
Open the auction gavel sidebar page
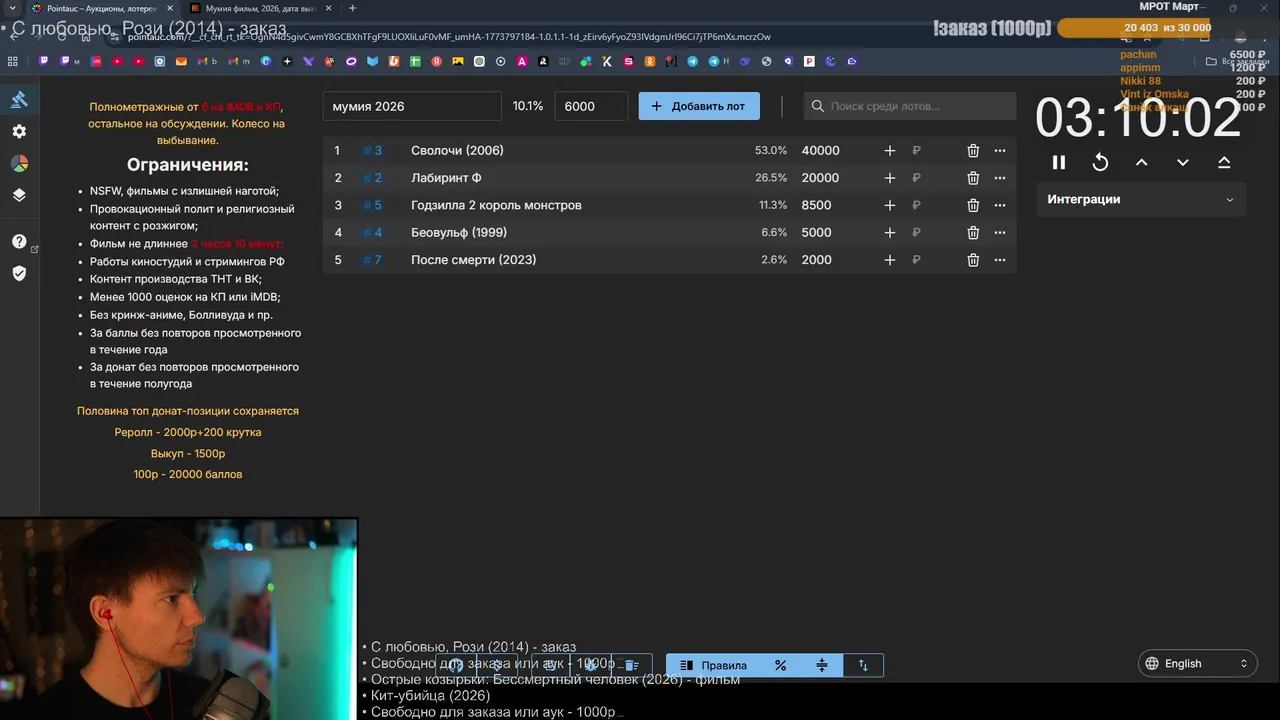19,99
